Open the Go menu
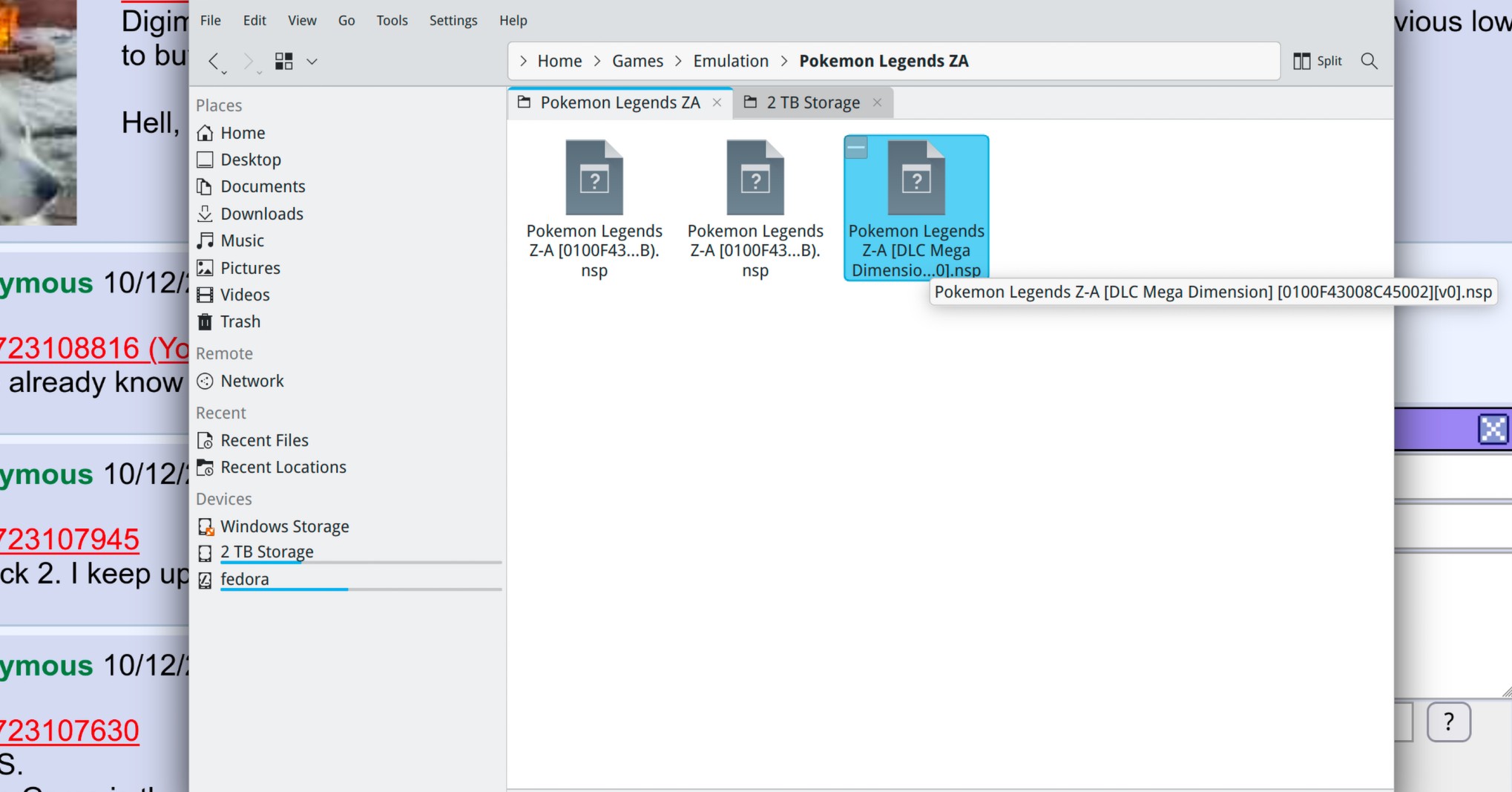 pyautogui.click(x=346, y=20)
